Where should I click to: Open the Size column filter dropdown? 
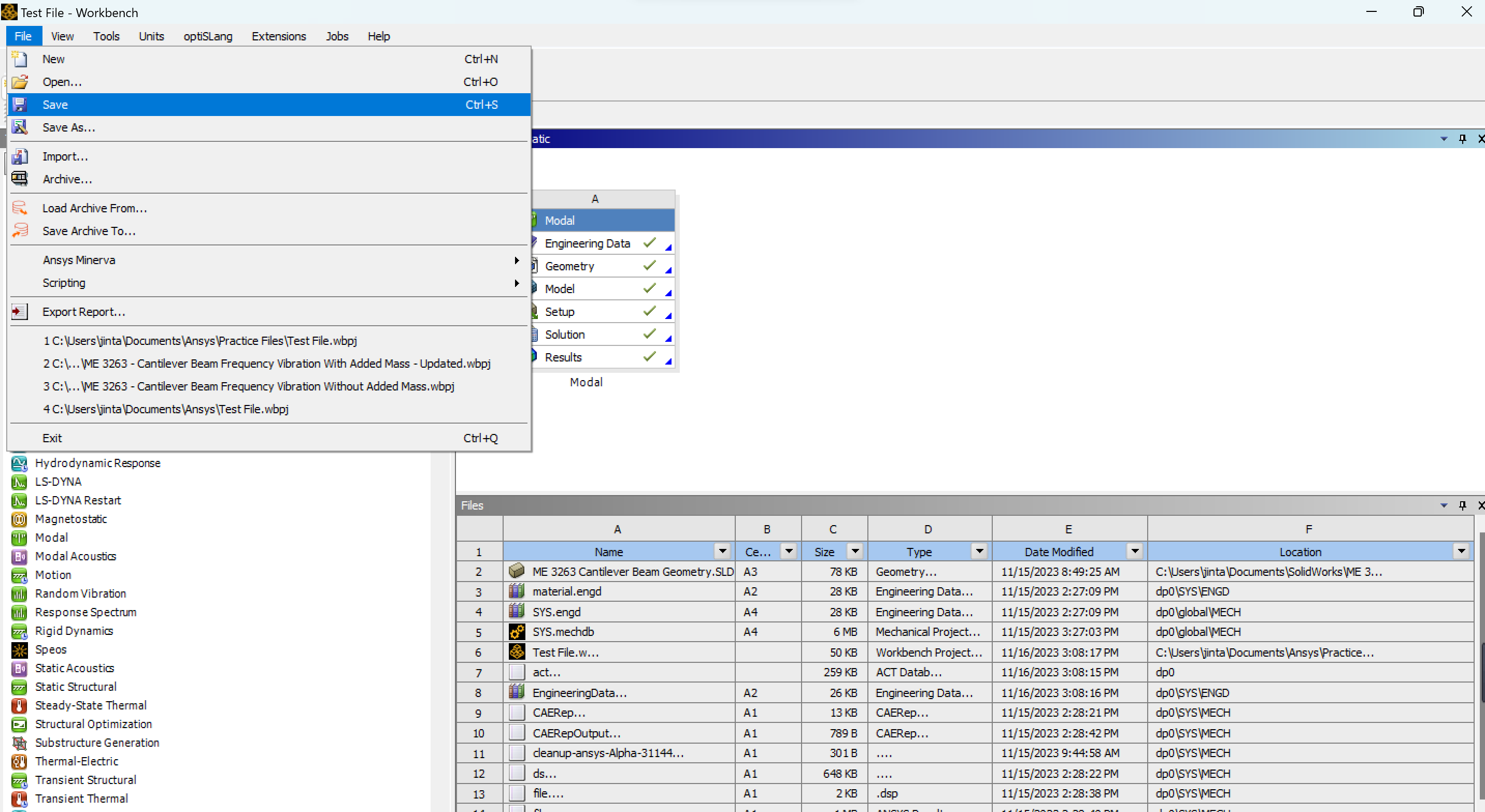click(x=855, y=551)
